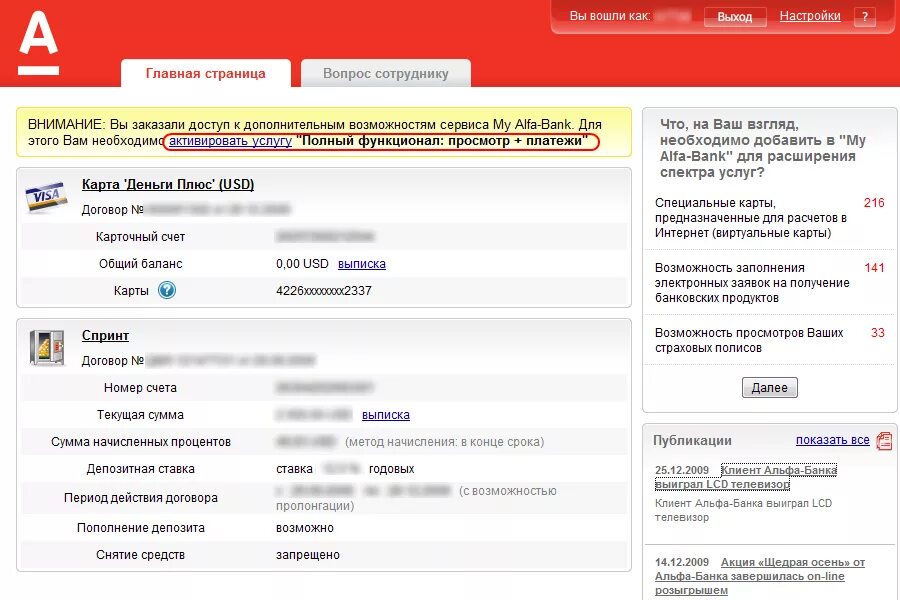Switch to Главная страница tab
The image size is (900, 600).
pos(205,73)
